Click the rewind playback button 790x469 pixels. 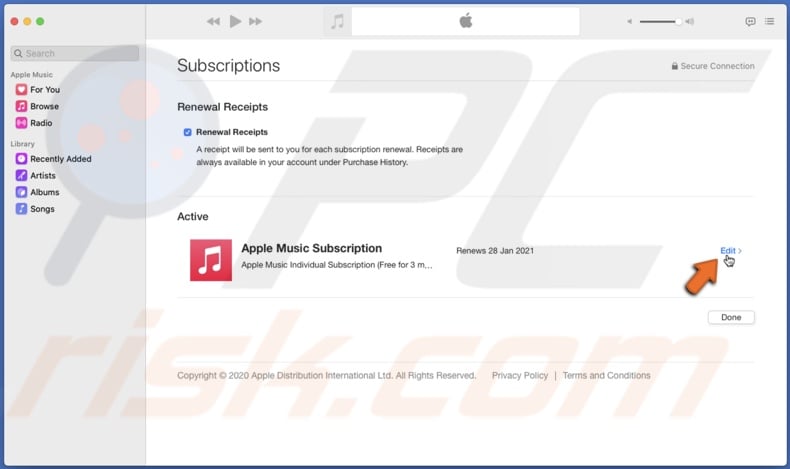coord(213,22)
